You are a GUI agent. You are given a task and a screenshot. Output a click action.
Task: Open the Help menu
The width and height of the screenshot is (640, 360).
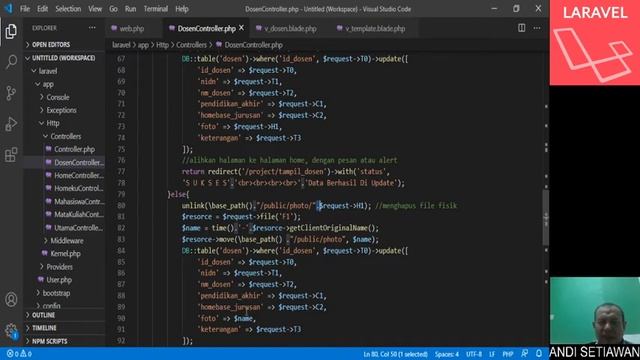point(182,9)
